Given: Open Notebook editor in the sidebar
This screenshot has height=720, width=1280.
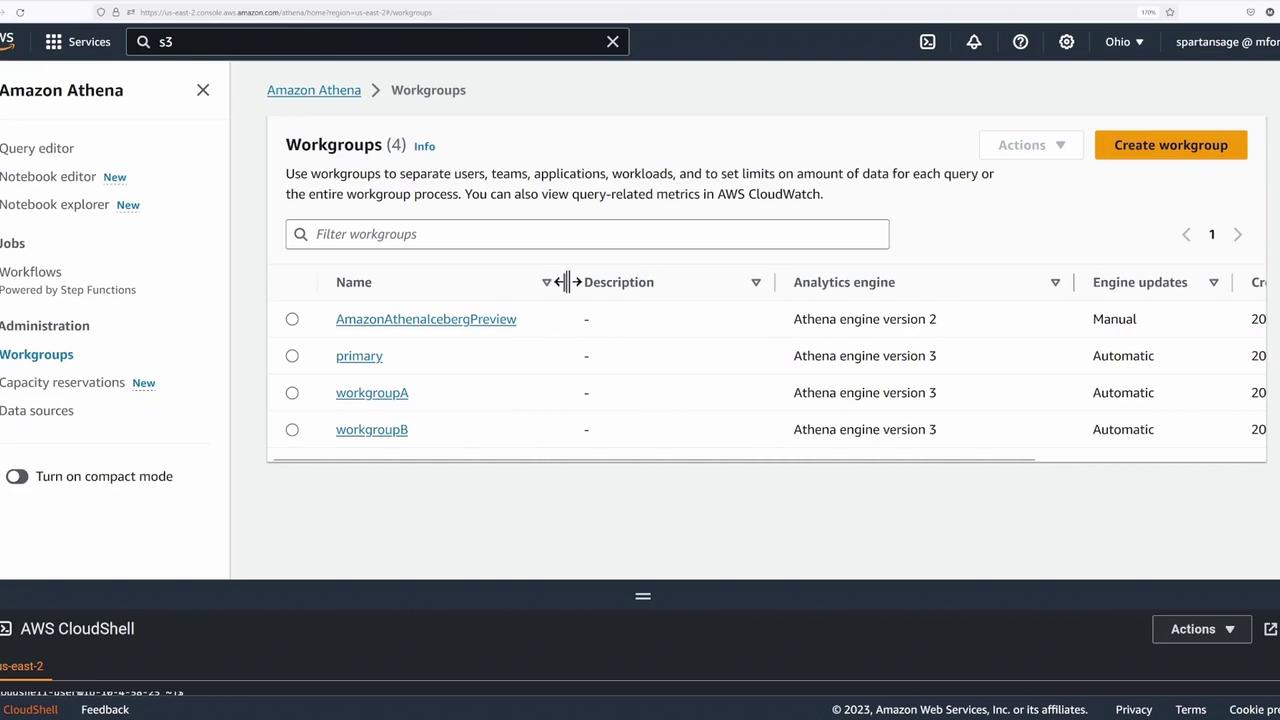Looking at the screenshot, I should point(48,176).
